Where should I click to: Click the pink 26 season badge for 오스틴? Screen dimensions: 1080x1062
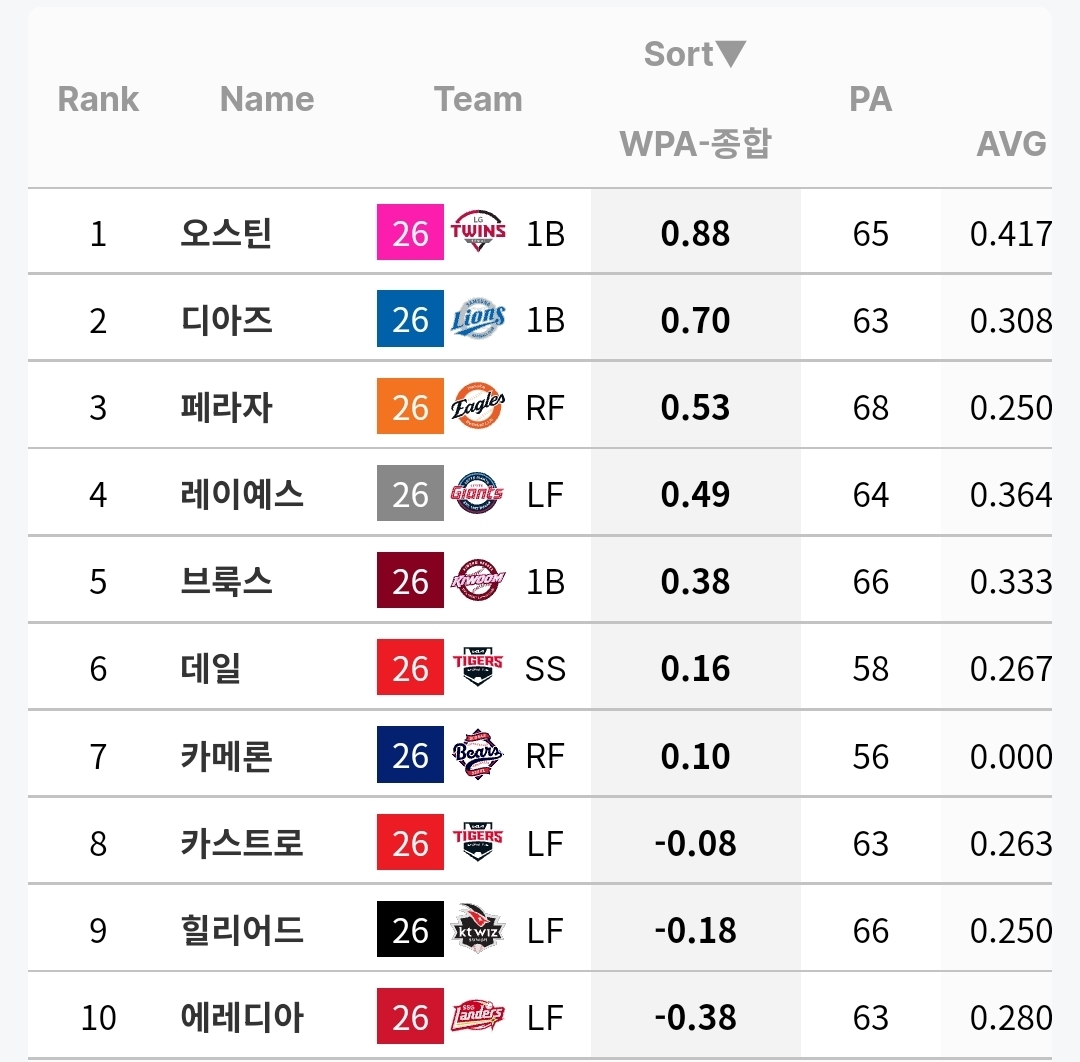410,232
